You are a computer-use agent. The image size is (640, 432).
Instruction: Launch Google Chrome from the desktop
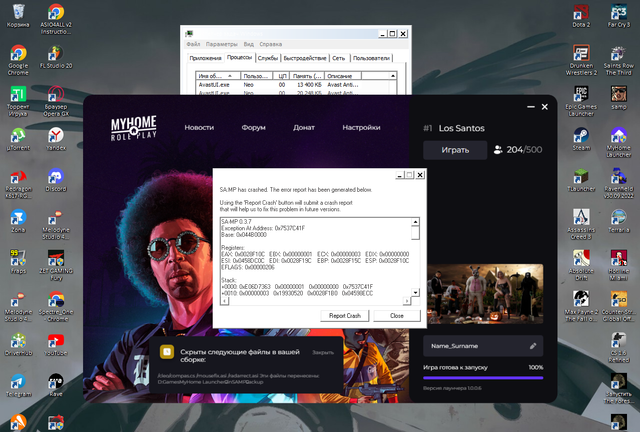pyautogui.click(x=18, y=60)
